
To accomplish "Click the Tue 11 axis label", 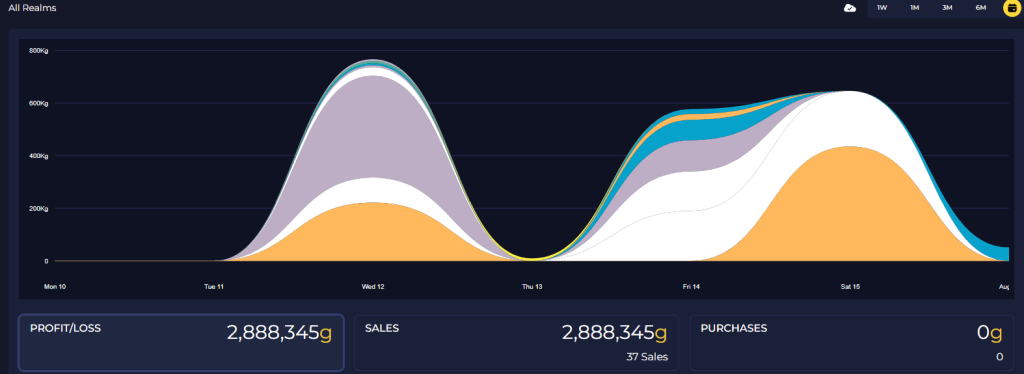I will pos(214,287).
